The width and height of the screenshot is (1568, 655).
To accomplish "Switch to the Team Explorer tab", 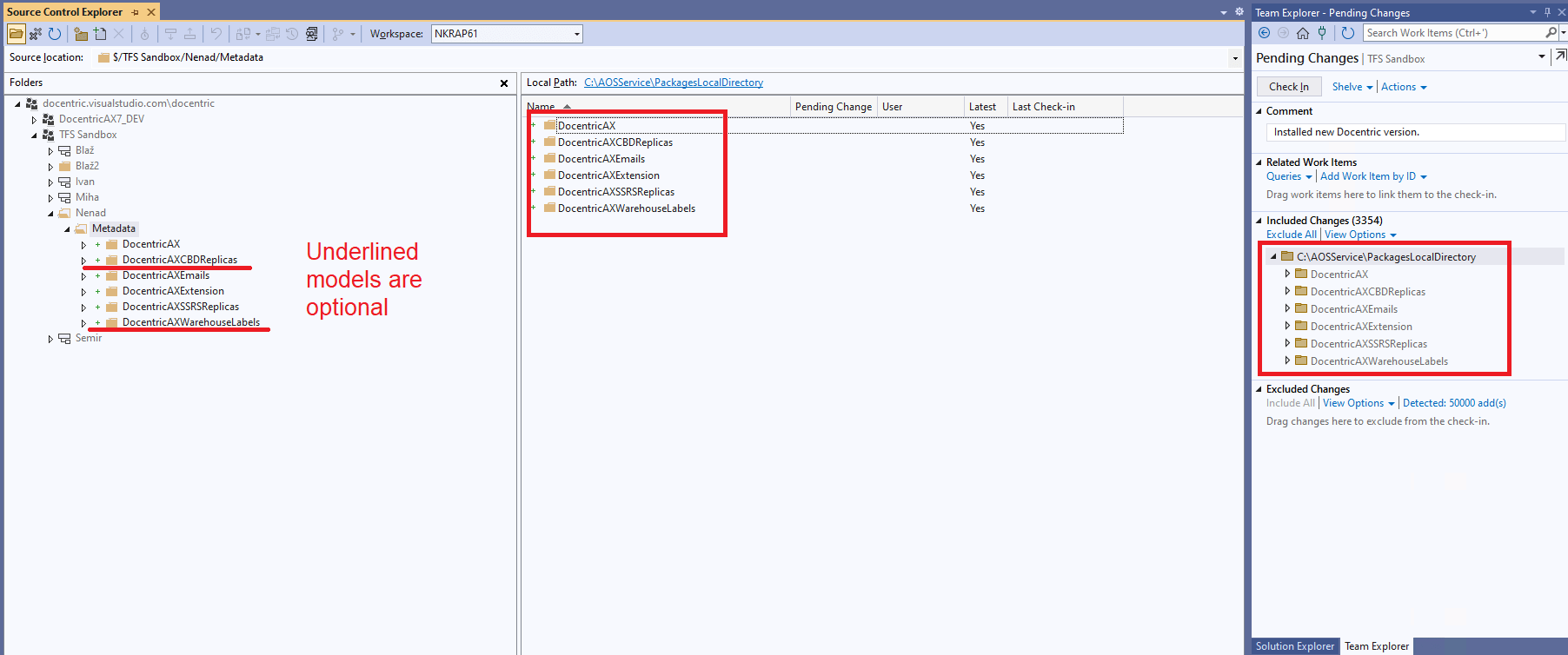I will (1377, 646).
